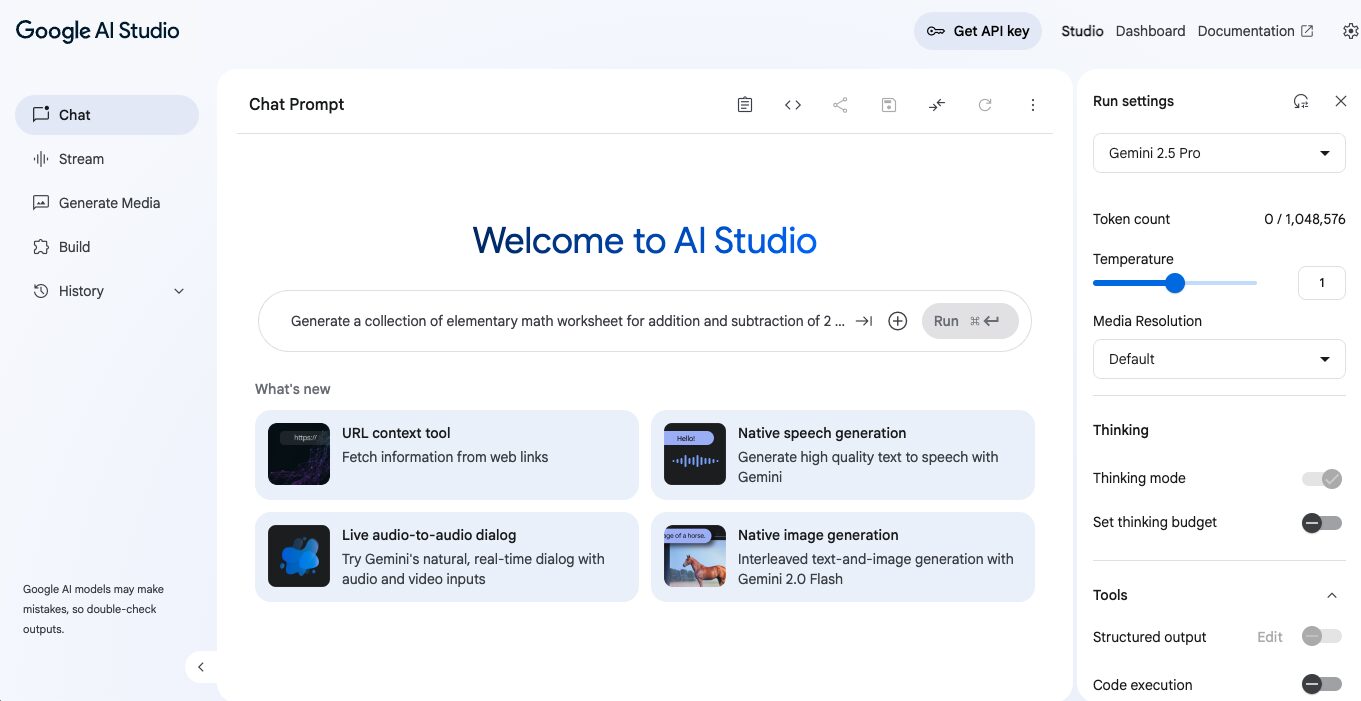Click the Build puzzle icon
1361x701 pixels.
tap(41, 247)
